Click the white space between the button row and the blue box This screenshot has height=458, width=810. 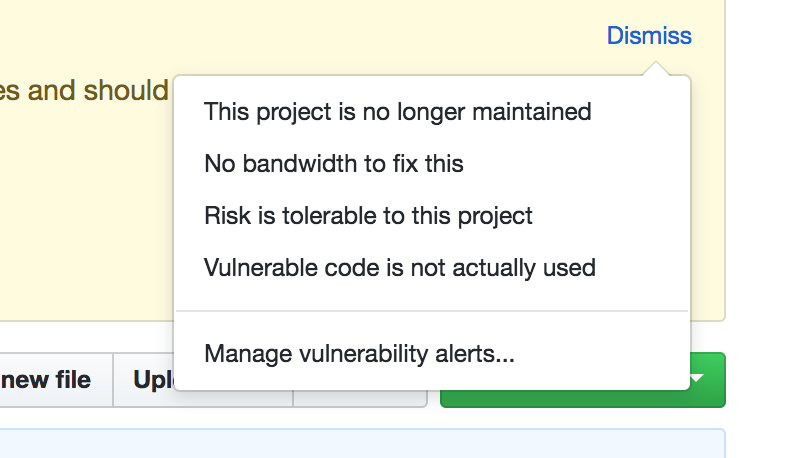pos(362,418)
